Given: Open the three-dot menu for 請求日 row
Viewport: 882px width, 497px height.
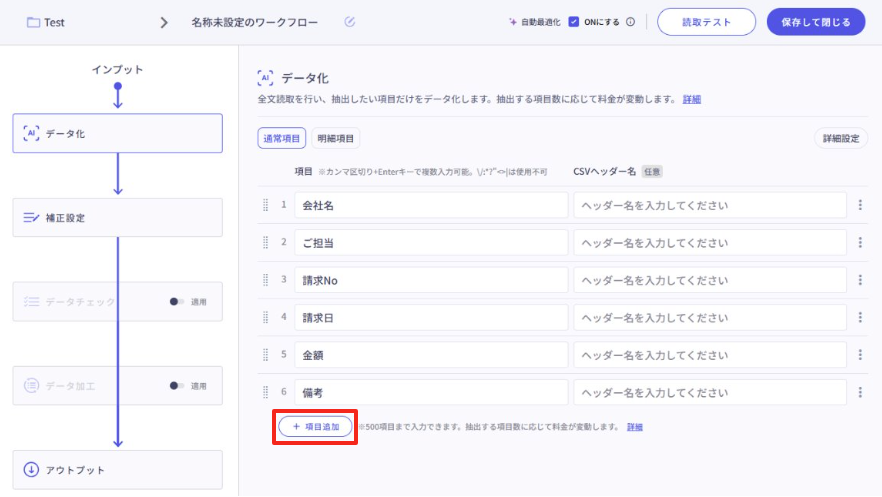Looking at the screenshot, I should pos(860,317).
